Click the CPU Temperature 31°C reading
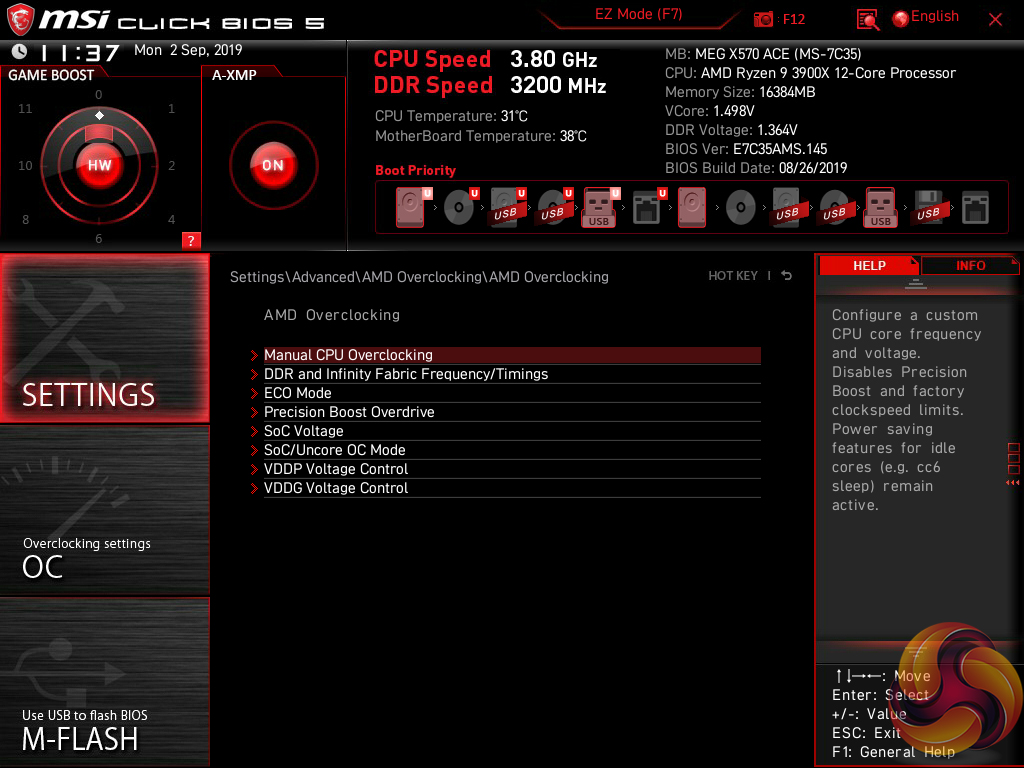 (451, 116)
